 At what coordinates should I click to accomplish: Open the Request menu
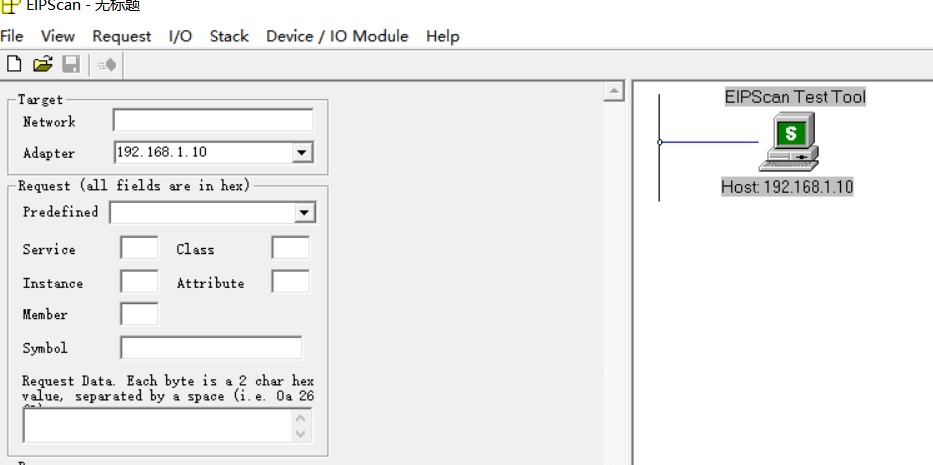(122, 36)
